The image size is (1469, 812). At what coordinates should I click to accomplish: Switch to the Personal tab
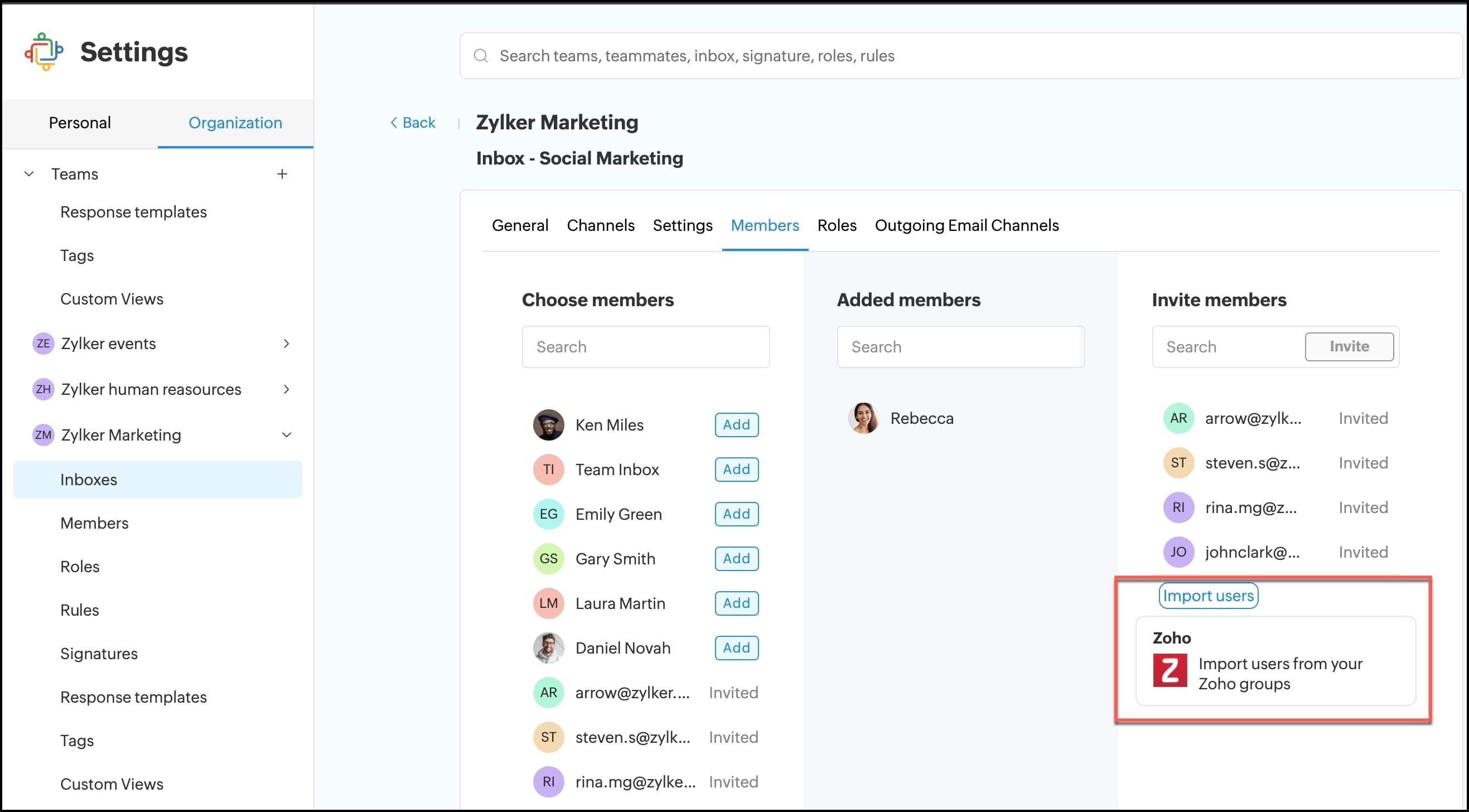[x=80, y=123]
